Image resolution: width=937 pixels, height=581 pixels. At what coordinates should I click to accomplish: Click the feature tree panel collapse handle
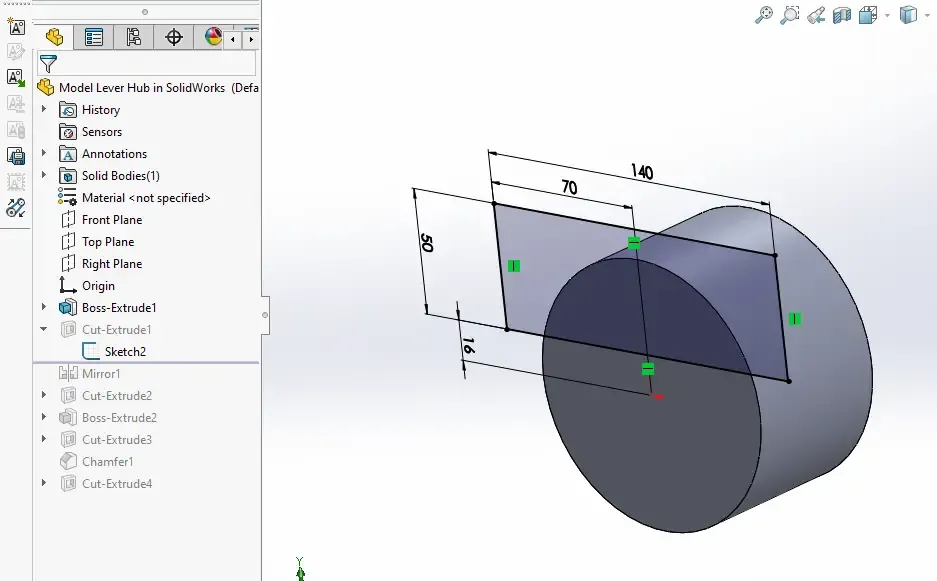point(265,315)
